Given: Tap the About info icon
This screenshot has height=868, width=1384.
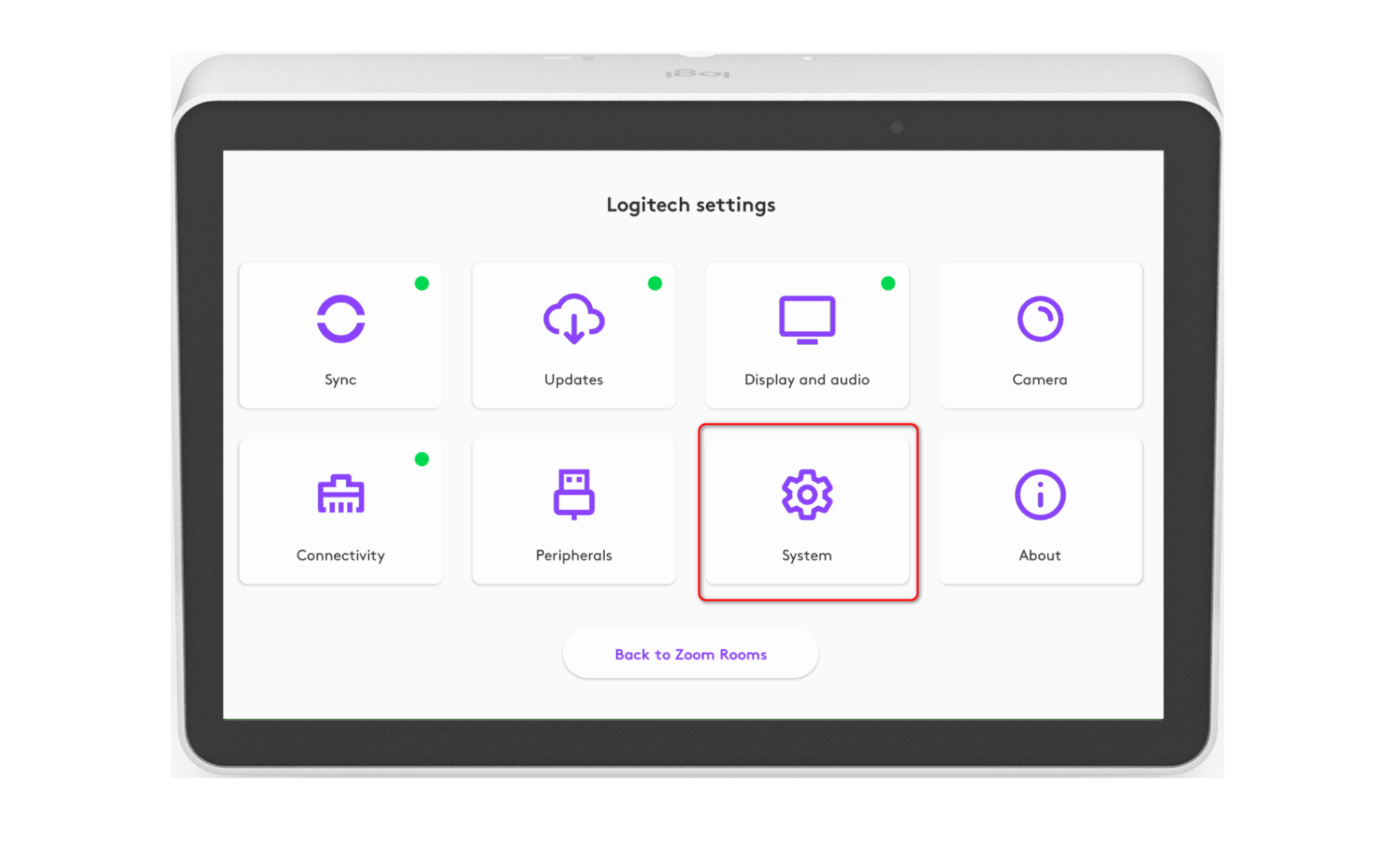Looking at the screenshot, I should (1039, 494).
